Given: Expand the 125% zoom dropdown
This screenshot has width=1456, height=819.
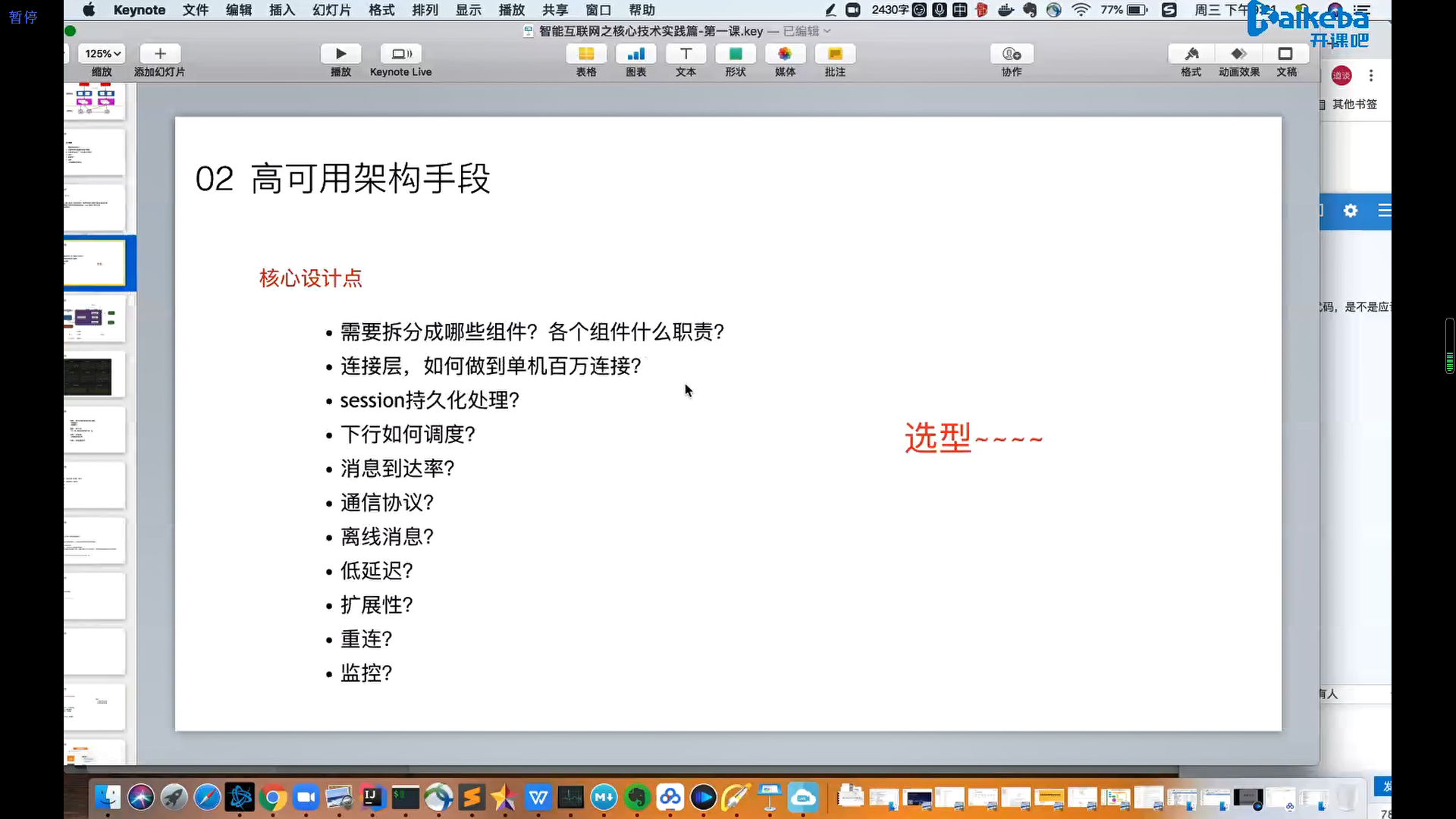Looking at the screenshot, I should pos(103,54).
